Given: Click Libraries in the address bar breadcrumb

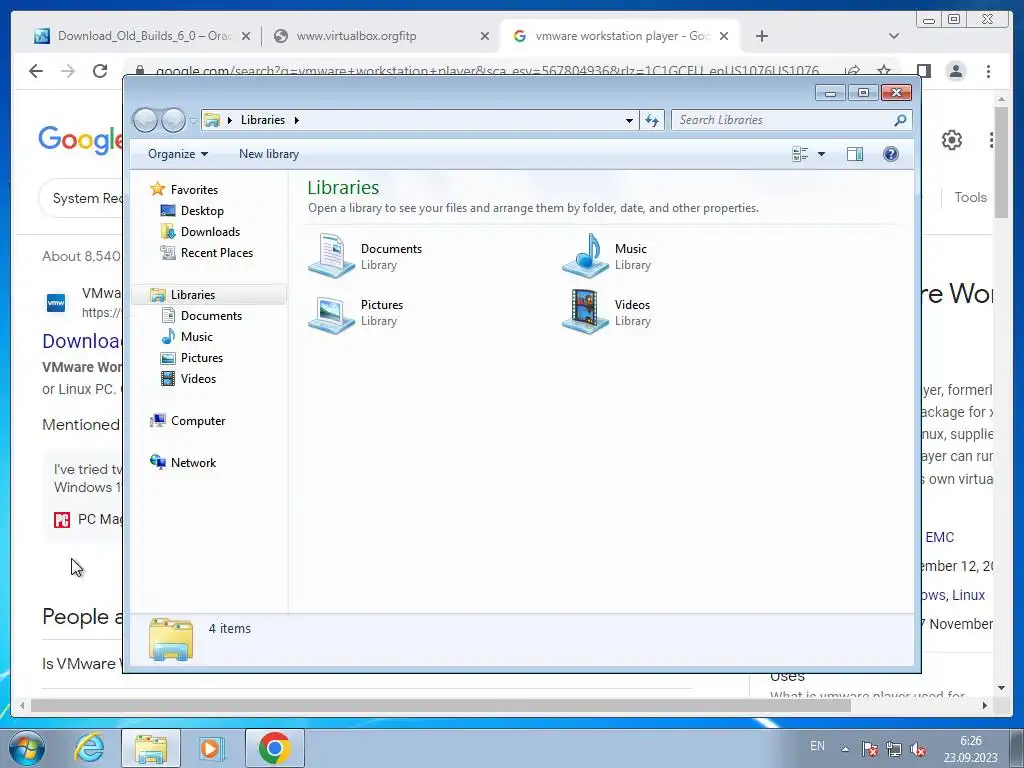Looking at the screenshot, I should pos(263,120).
